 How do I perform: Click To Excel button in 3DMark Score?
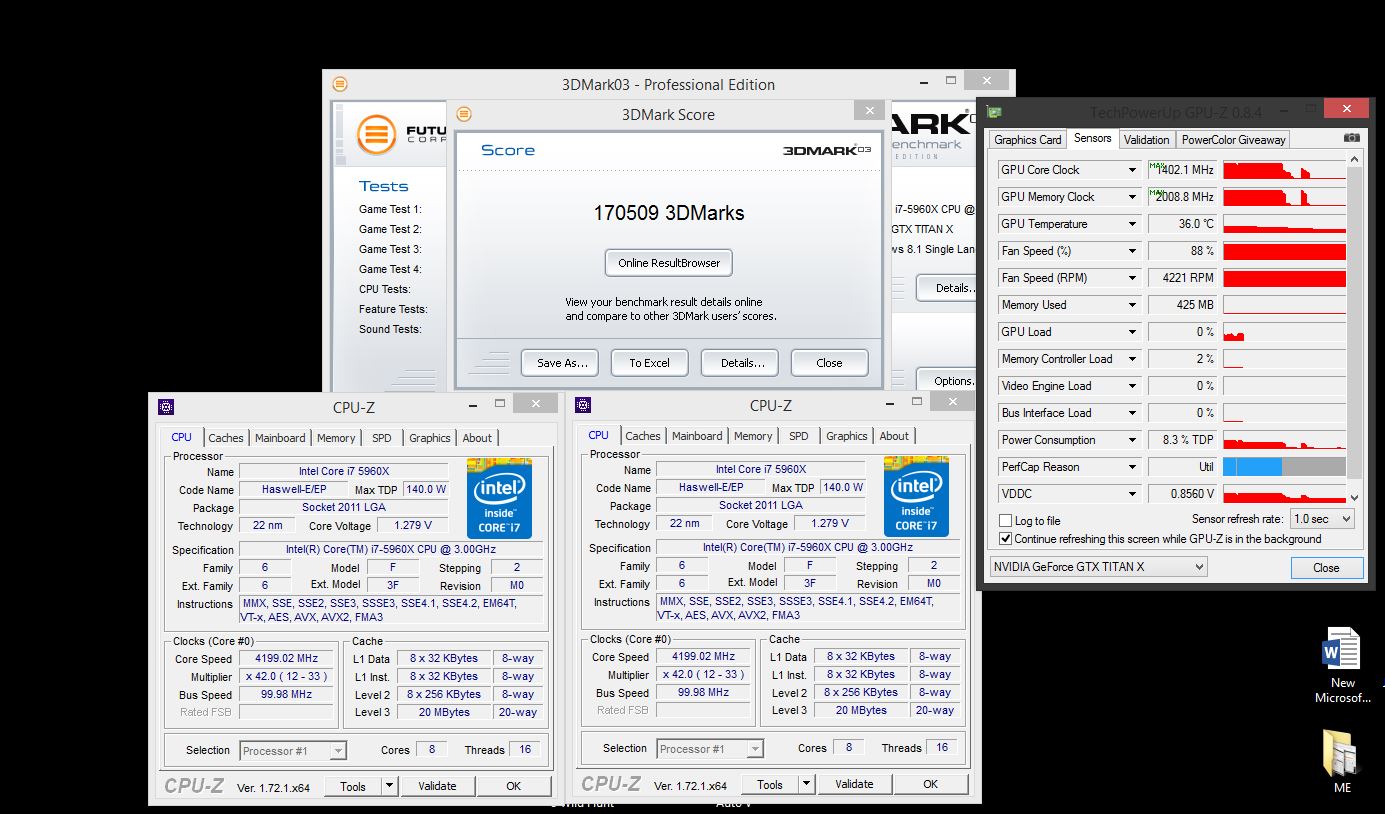pyautogui.click(x=649, y=363)
